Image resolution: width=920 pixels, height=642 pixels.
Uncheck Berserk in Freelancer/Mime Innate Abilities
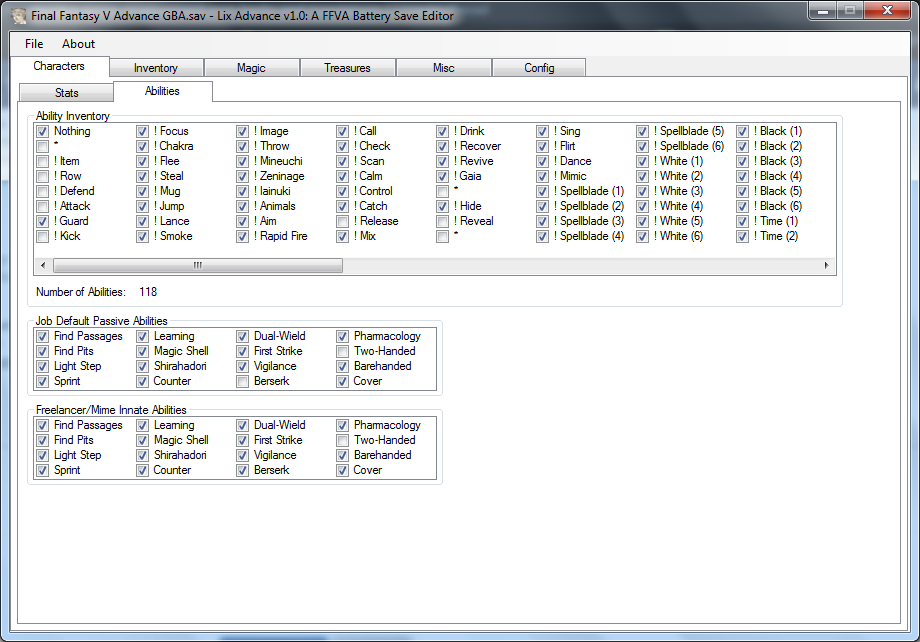click(242, 470)
